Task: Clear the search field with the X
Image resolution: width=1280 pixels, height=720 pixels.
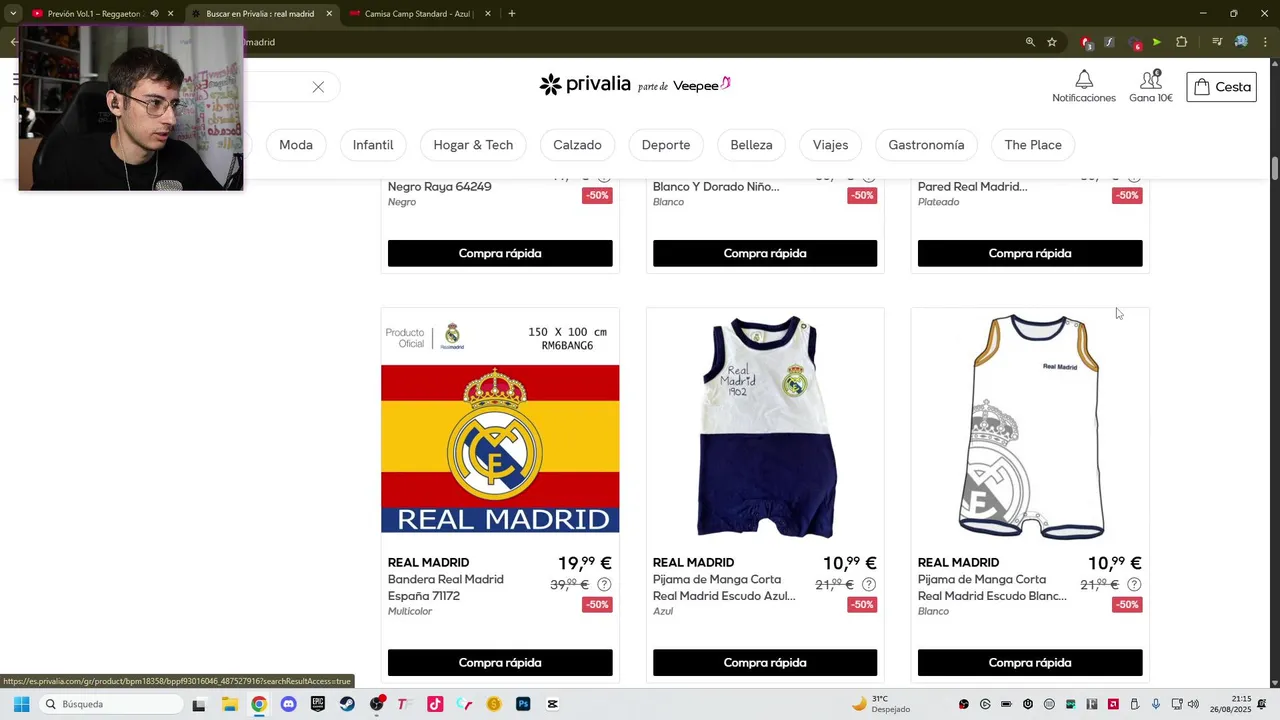Action: click(x=318, y=87)
